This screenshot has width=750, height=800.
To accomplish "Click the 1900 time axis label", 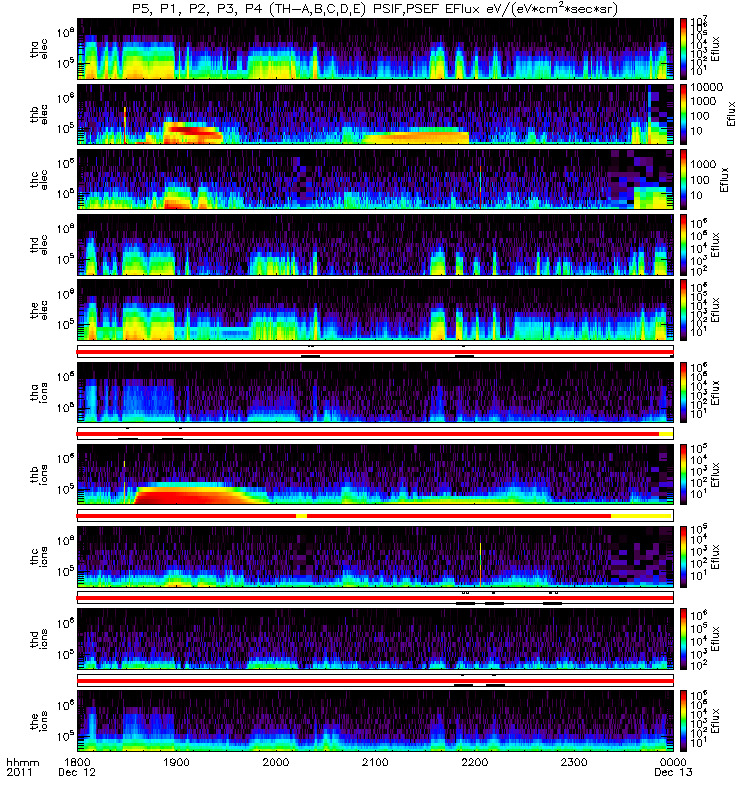I will pos(177,762).
